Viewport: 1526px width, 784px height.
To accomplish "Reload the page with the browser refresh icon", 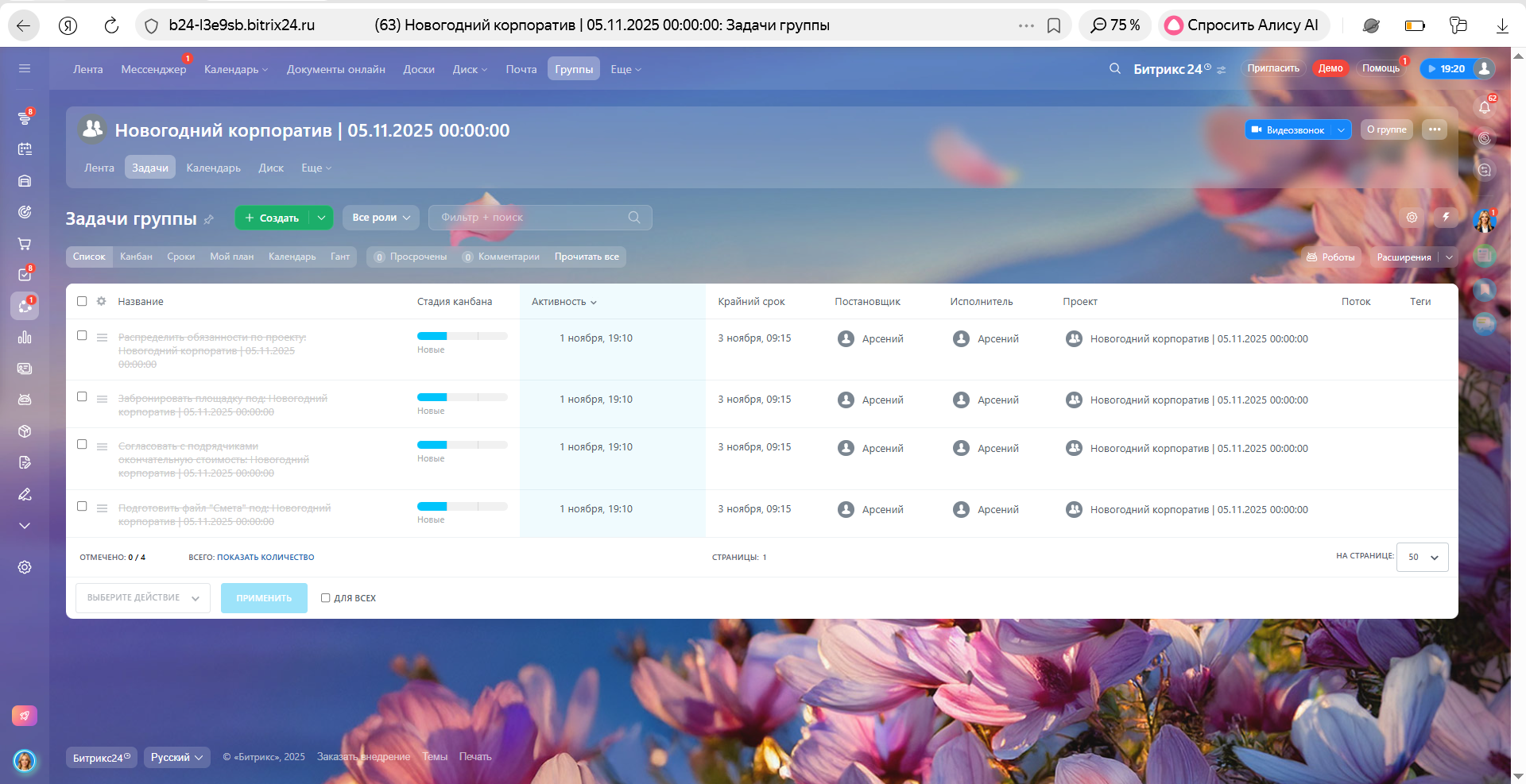I will pos(111,25).
